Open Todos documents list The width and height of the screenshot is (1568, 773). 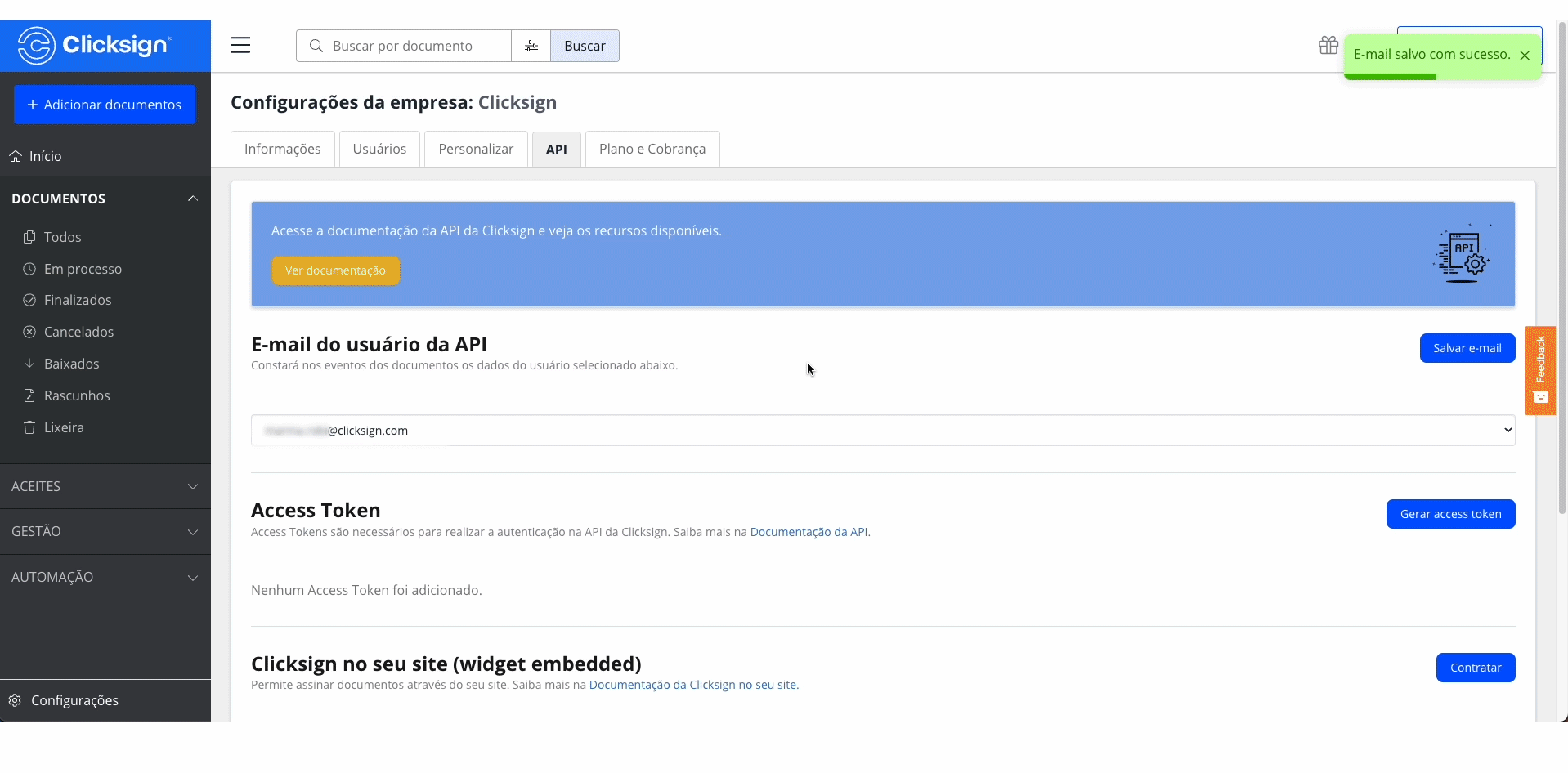63,237
